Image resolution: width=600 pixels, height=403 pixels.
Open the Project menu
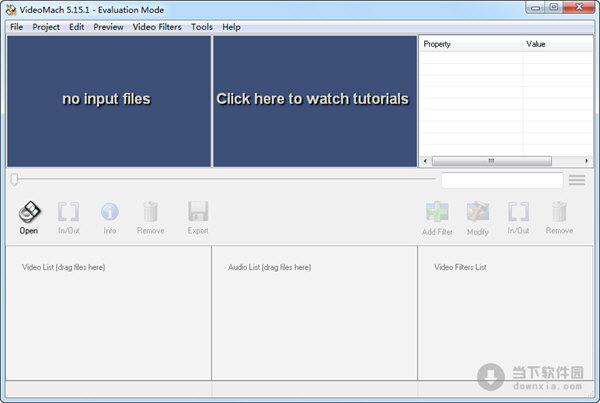[x=46, y=27]
